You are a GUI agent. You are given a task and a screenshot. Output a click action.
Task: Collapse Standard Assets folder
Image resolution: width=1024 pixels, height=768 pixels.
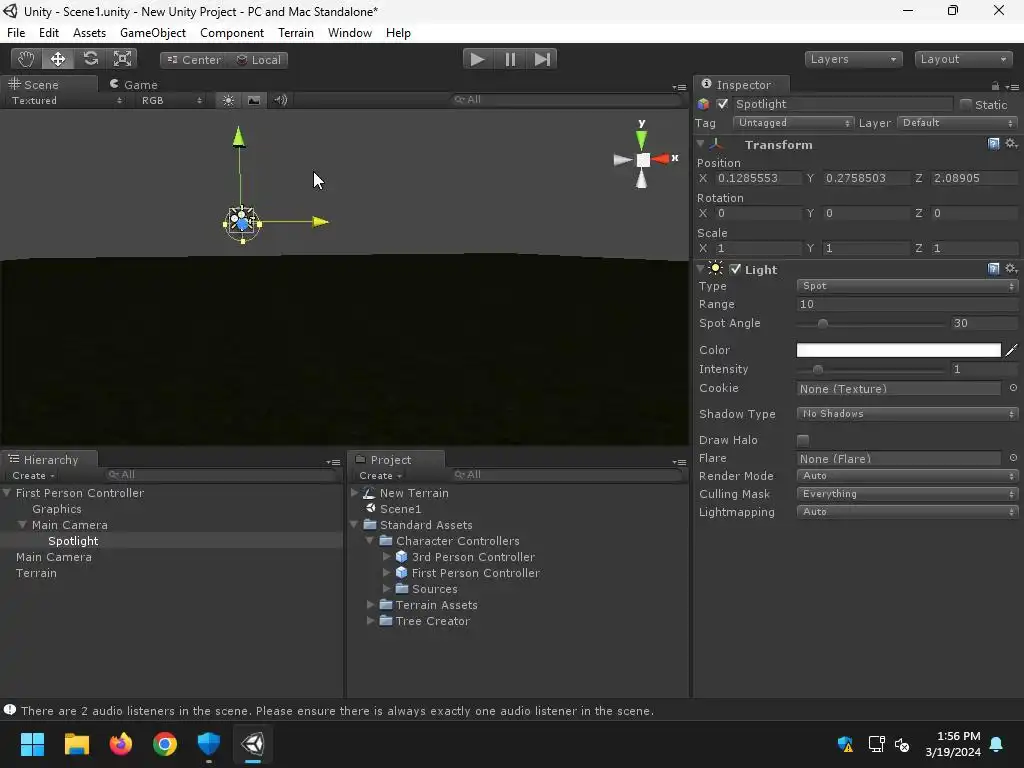(x=355, y=524)
